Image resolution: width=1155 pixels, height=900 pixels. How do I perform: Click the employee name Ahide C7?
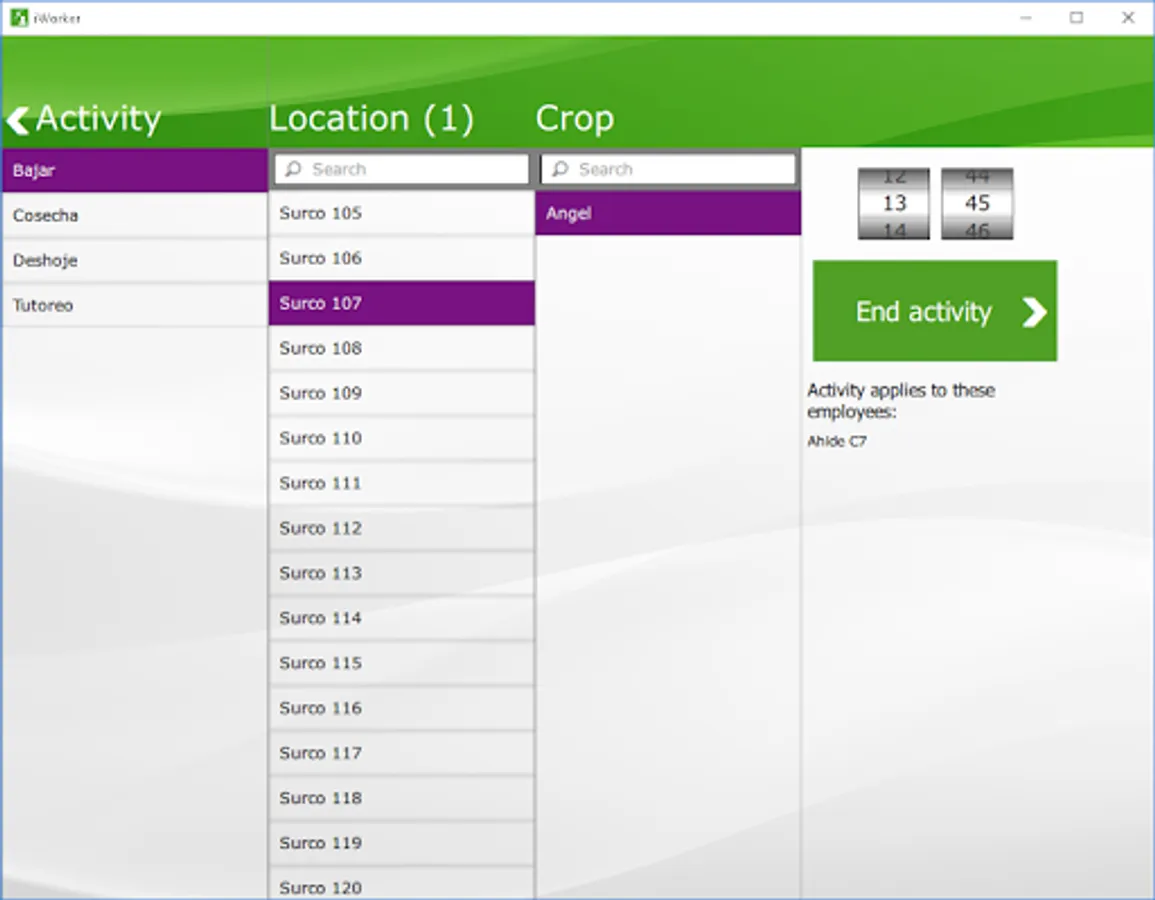[x=837, y=441]
